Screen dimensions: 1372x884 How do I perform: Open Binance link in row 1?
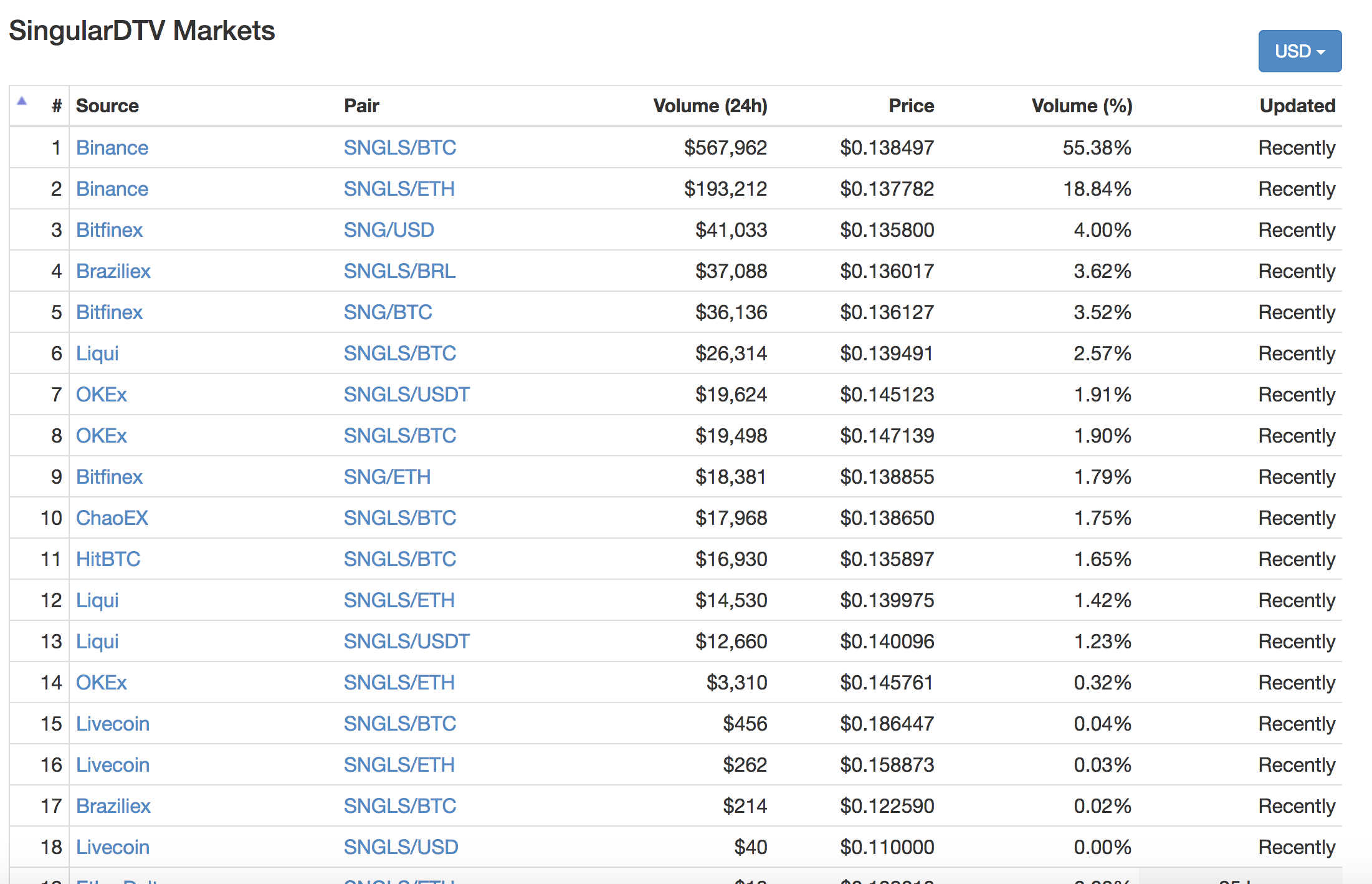[x=112, y=148]
